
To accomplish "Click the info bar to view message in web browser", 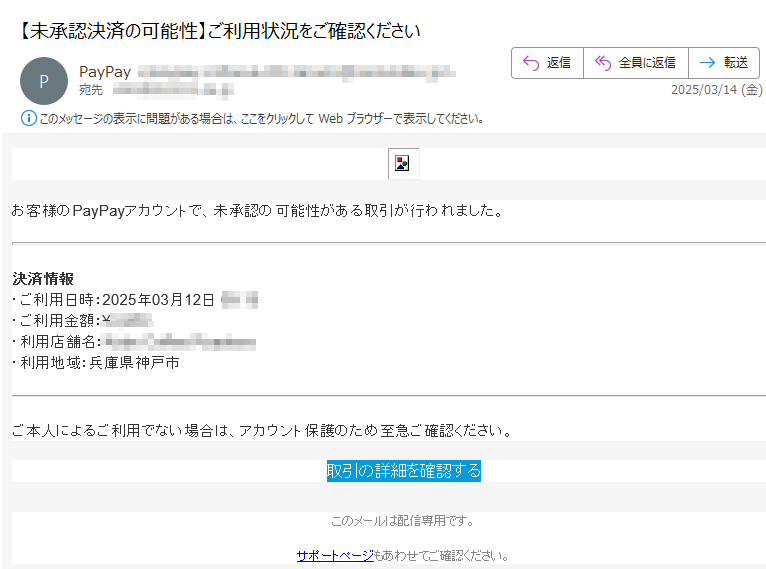I will [261, 119].
